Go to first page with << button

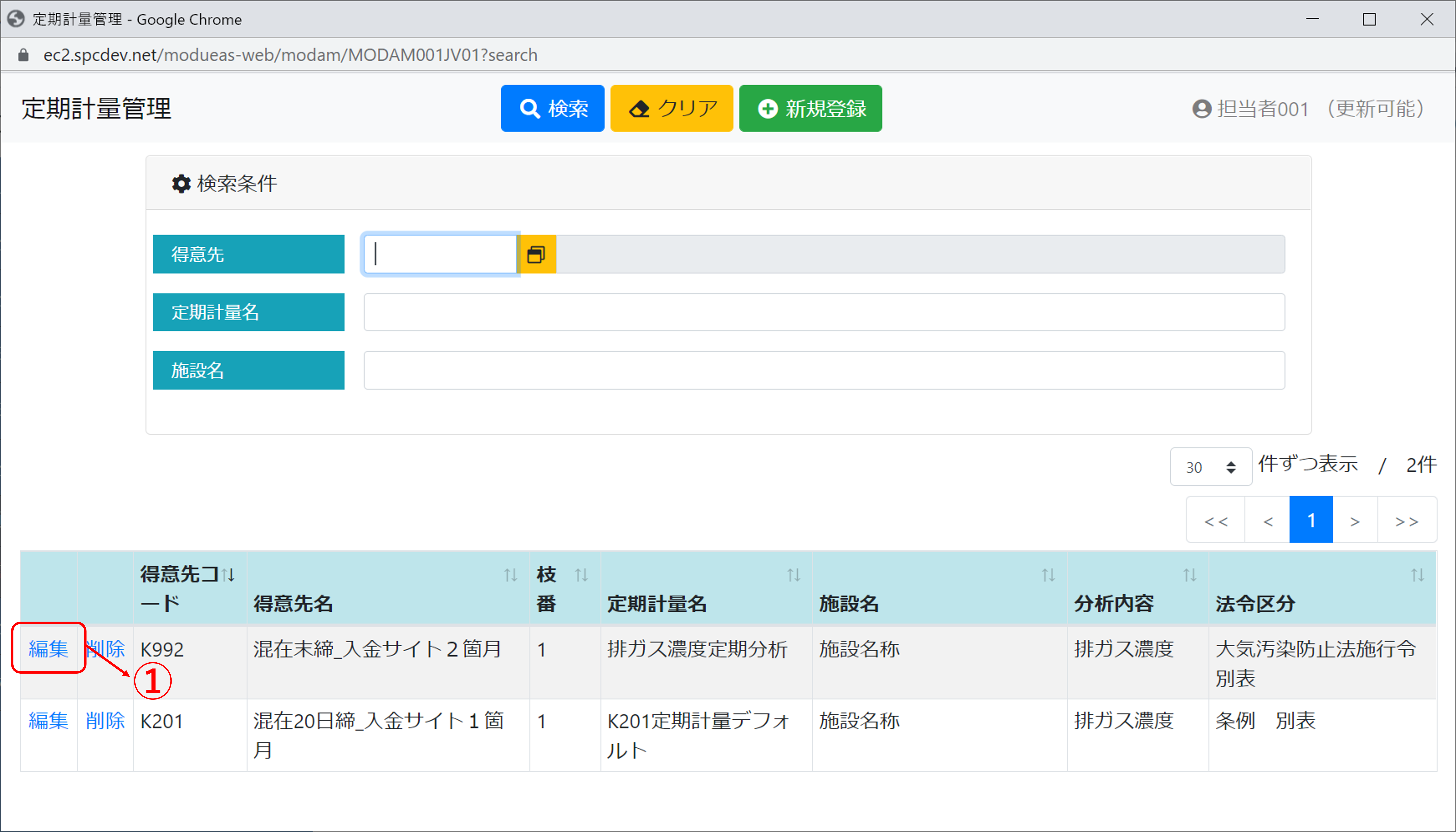[x=1215, y=520]
